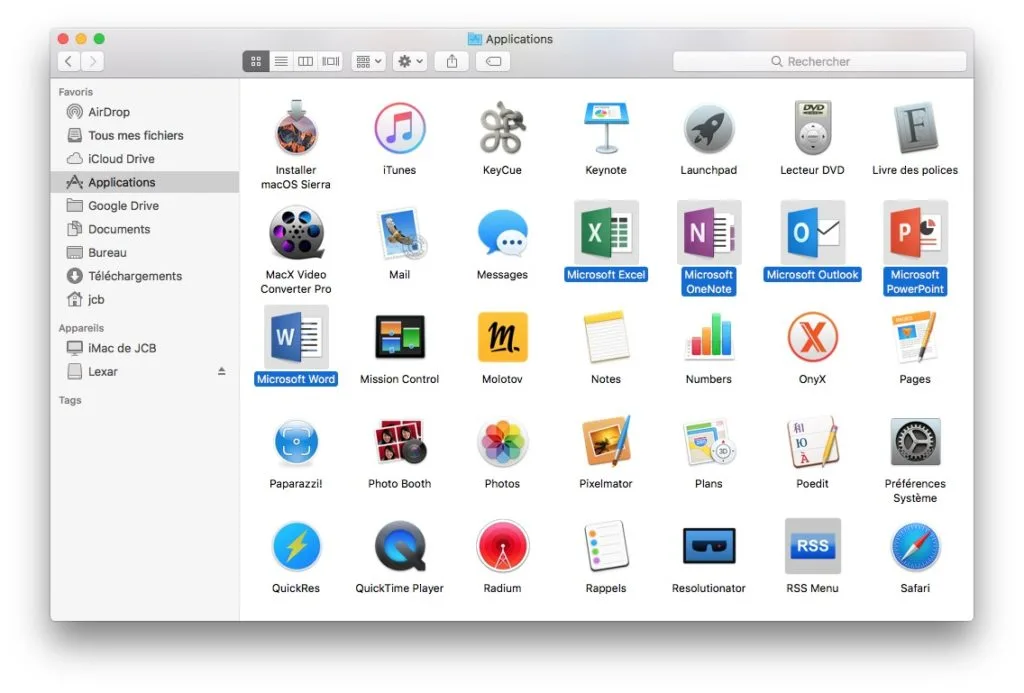
Task: Select the RSS Menu icon
Action: point(812,546)
